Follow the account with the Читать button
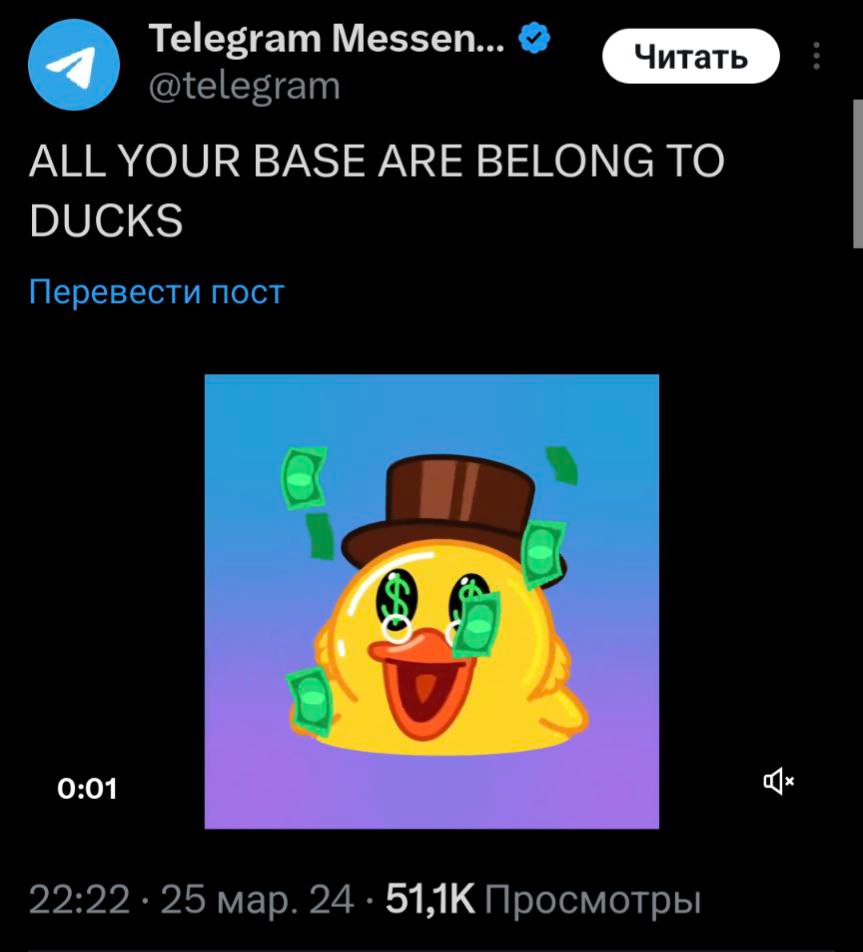The width and height of the screenshot is (863, 952). (x=691, y=56)
